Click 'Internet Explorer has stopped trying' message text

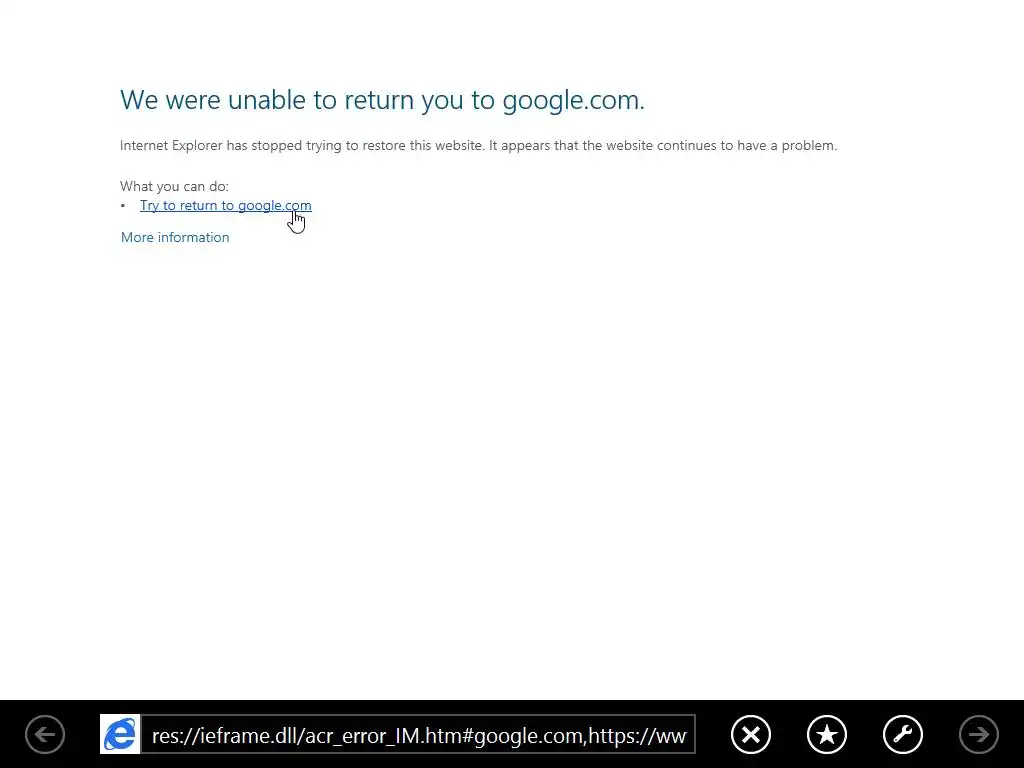[478, 146]
